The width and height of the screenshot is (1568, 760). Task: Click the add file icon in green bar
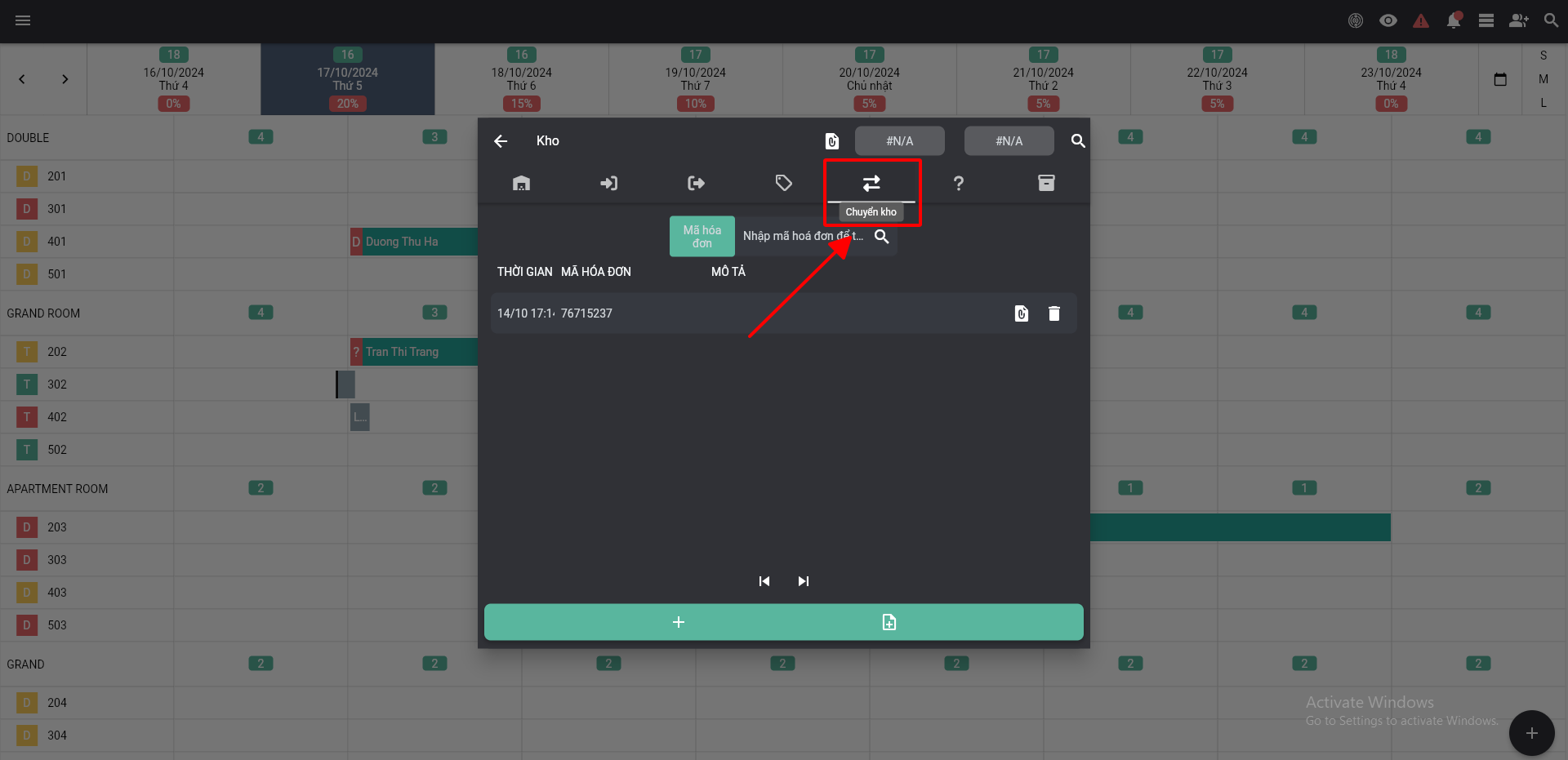tap(889, 622)
